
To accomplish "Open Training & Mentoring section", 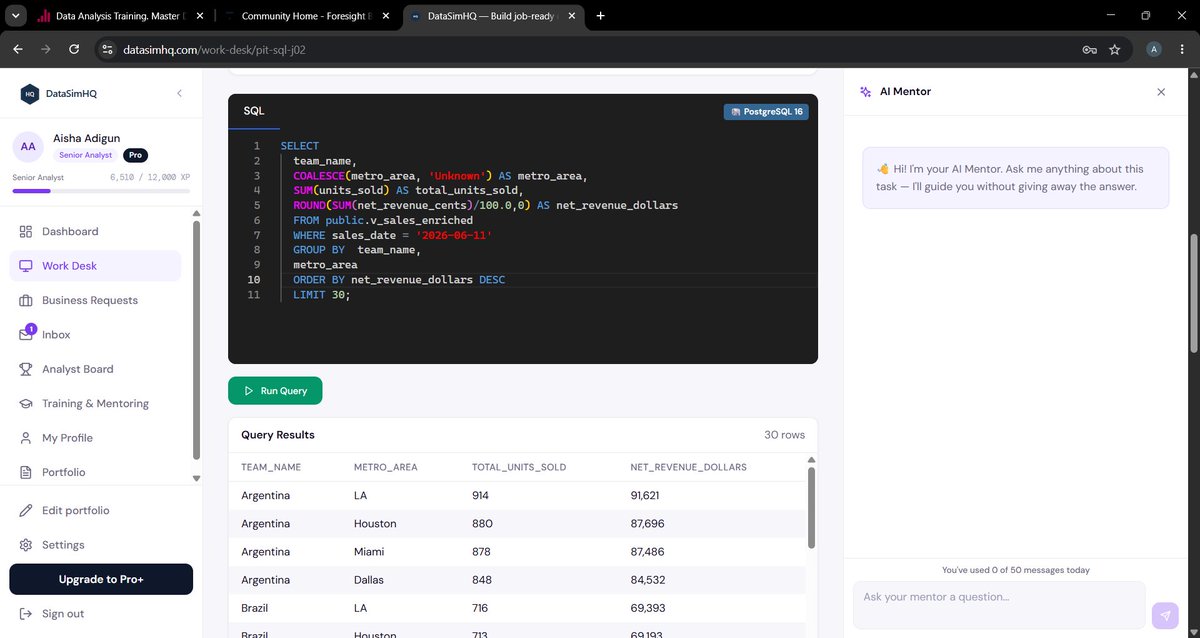I will [95, 403].
